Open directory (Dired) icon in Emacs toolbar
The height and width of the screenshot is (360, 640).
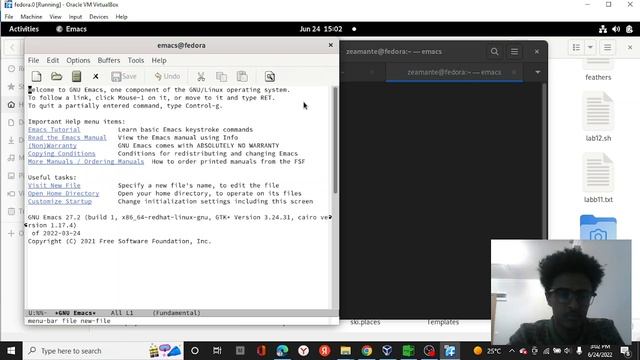coord(76,76)
